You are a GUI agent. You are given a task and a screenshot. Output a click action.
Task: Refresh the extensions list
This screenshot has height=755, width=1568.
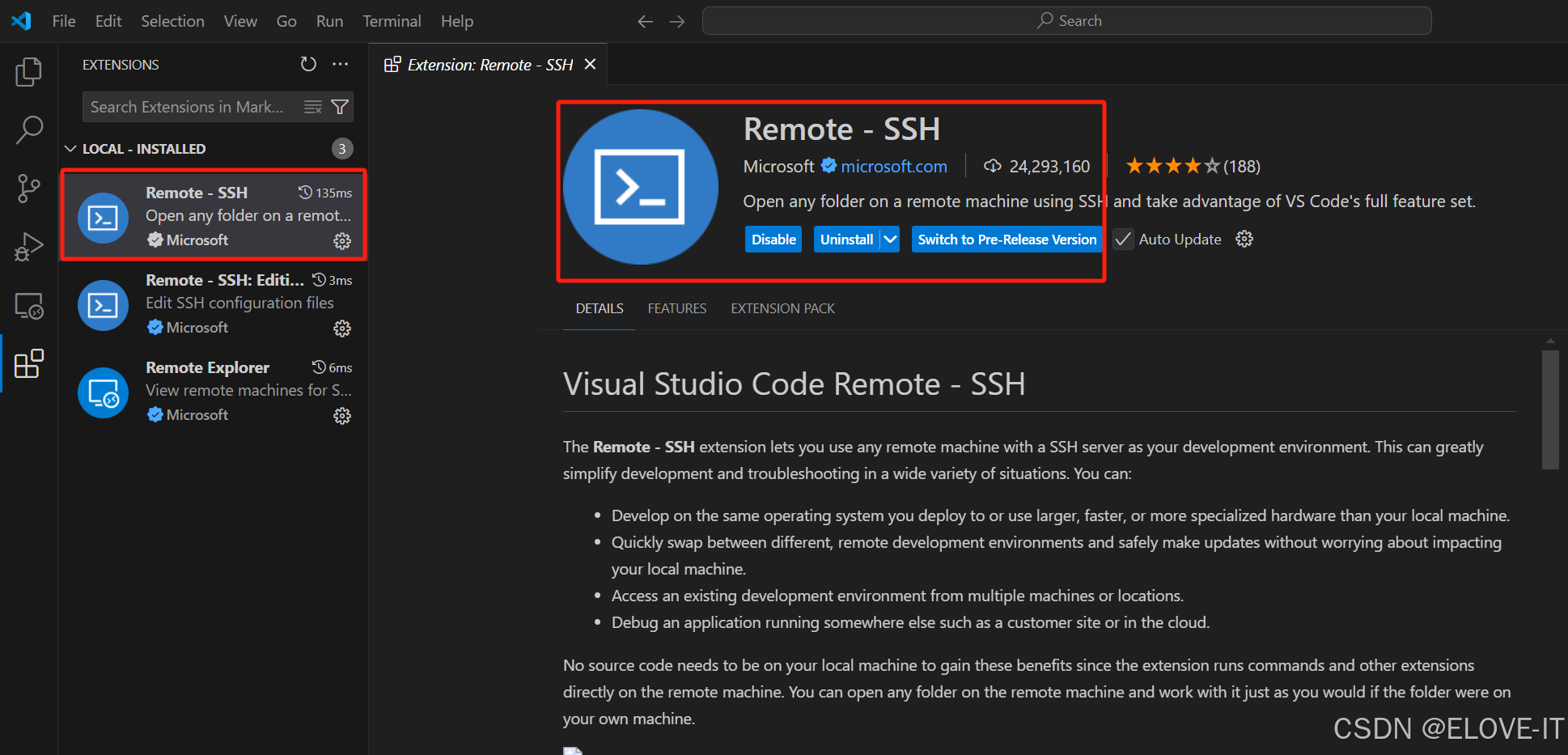click(308, 64)
